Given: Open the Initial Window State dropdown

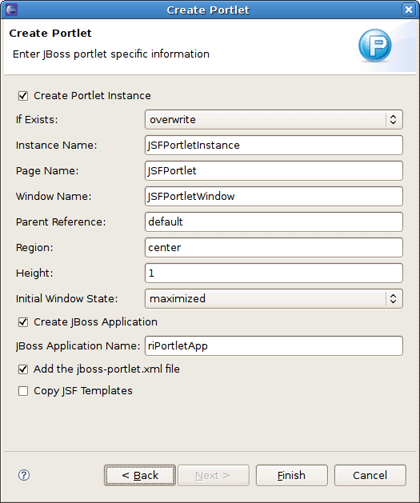Looking at the screenshot, I should click(x=274, y=298).
